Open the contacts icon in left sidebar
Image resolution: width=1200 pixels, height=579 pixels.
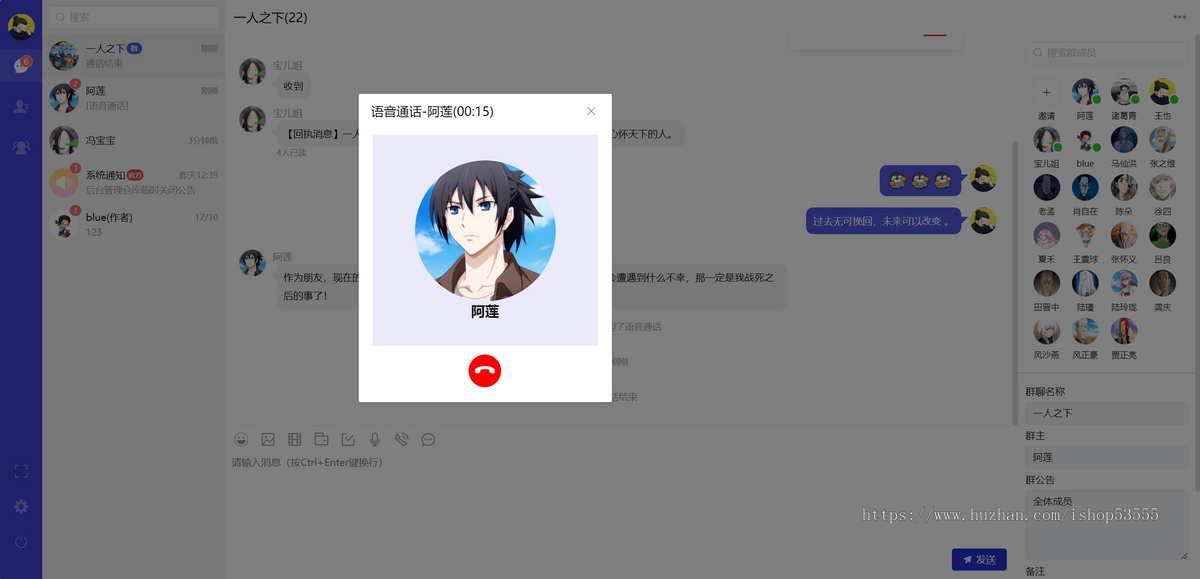21,106
